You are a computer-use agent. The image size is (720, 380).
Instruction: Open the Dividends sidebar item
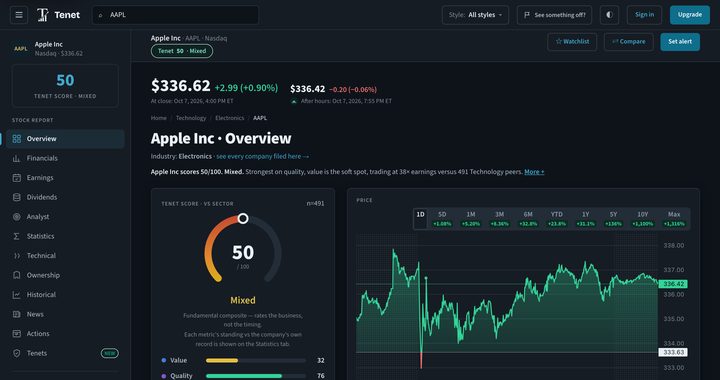click(x=65, y=197)
